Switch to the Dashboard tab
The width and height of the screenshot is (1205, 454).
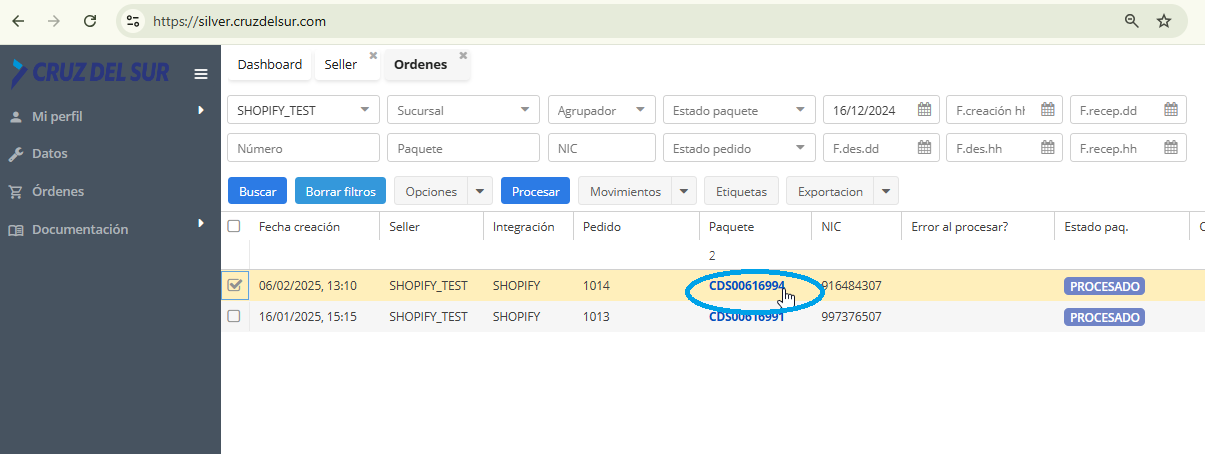pos(269,65)
